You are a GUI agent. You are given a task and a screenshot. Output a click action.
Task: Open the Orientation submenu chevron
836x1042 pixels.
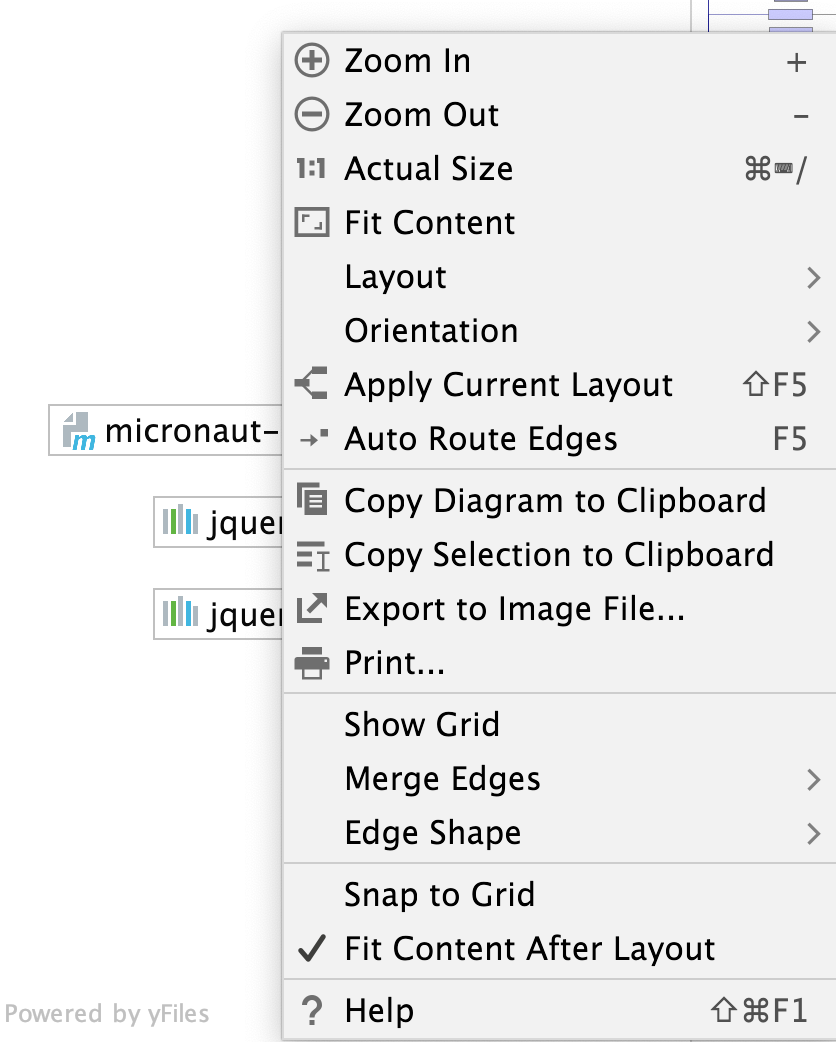(x=814, y=331)
